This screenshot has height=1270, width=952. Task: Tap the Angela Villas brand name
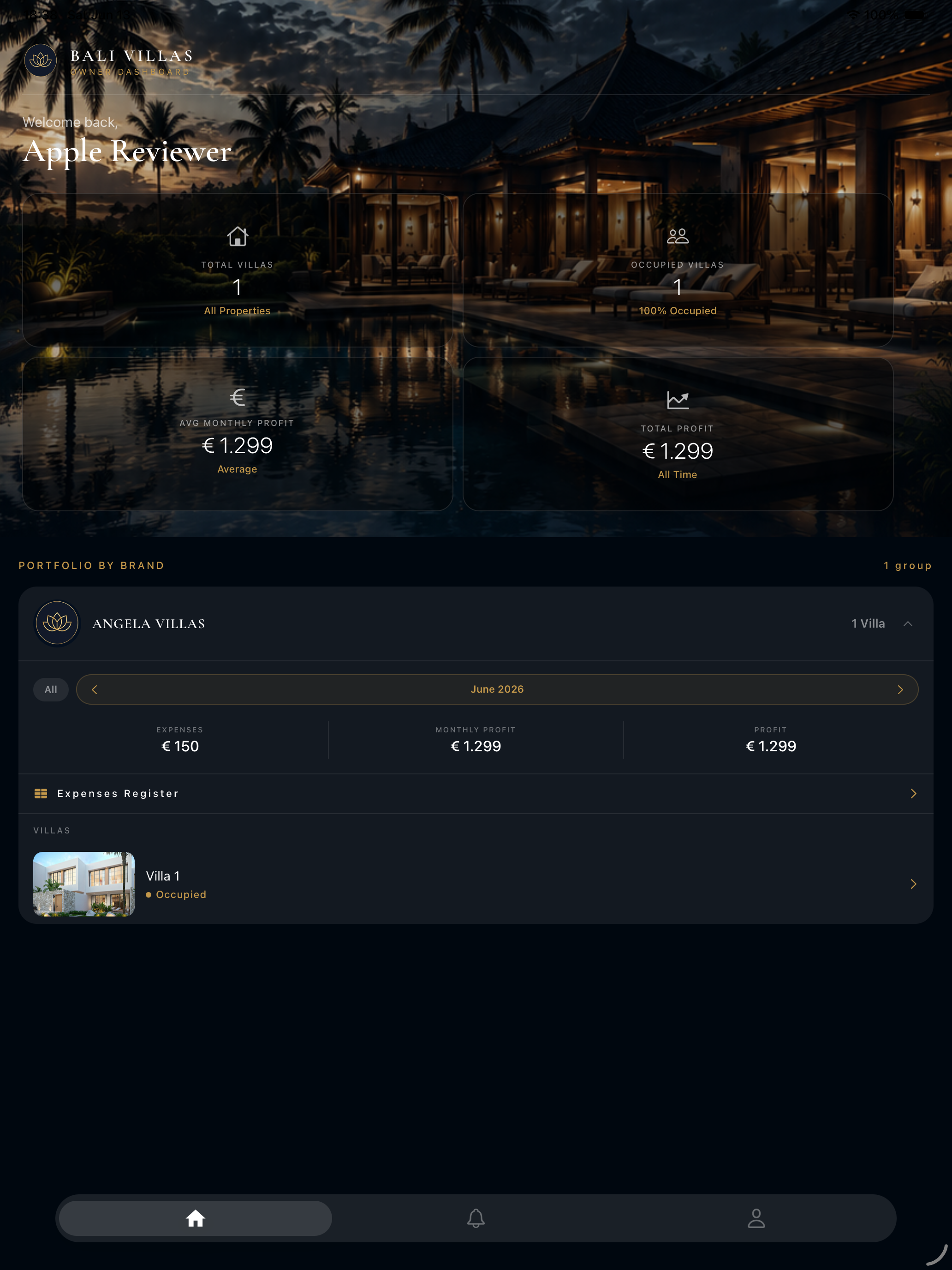[x=149, y=623]
